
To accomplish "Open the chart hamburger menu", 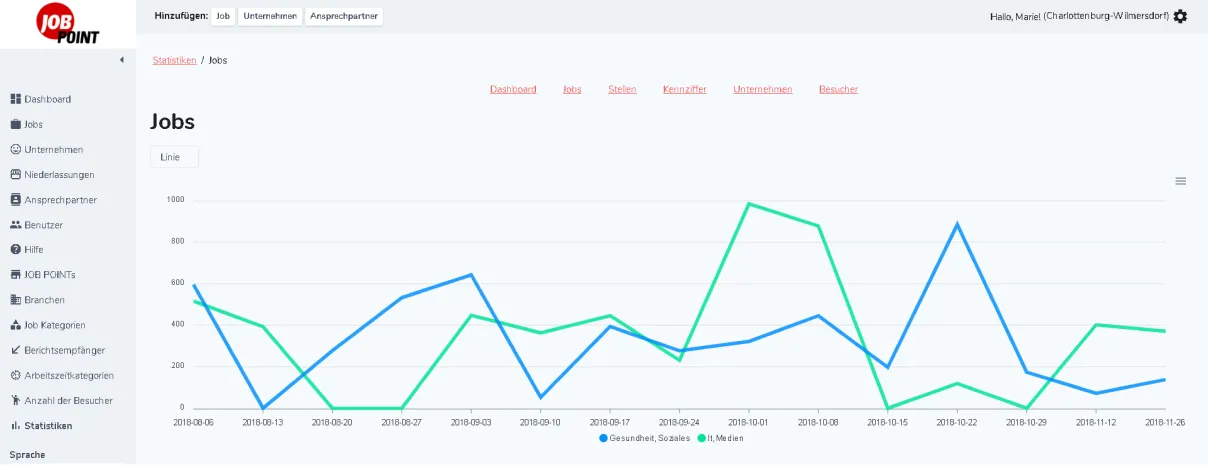I will pyautogui.click(x=1181, y=181).
